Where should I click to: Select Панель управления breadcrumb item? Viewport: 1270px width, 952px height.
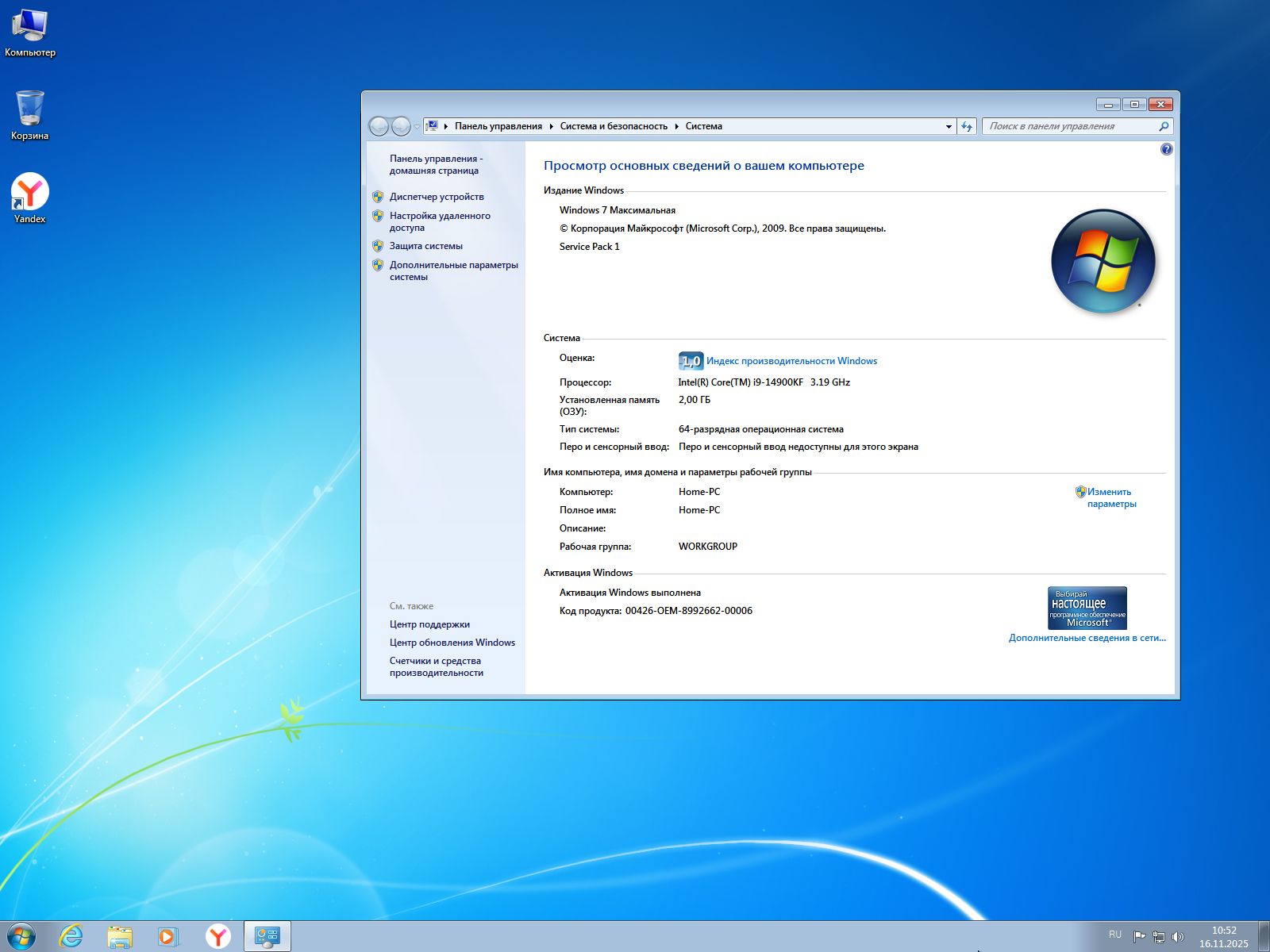(498, 126)
